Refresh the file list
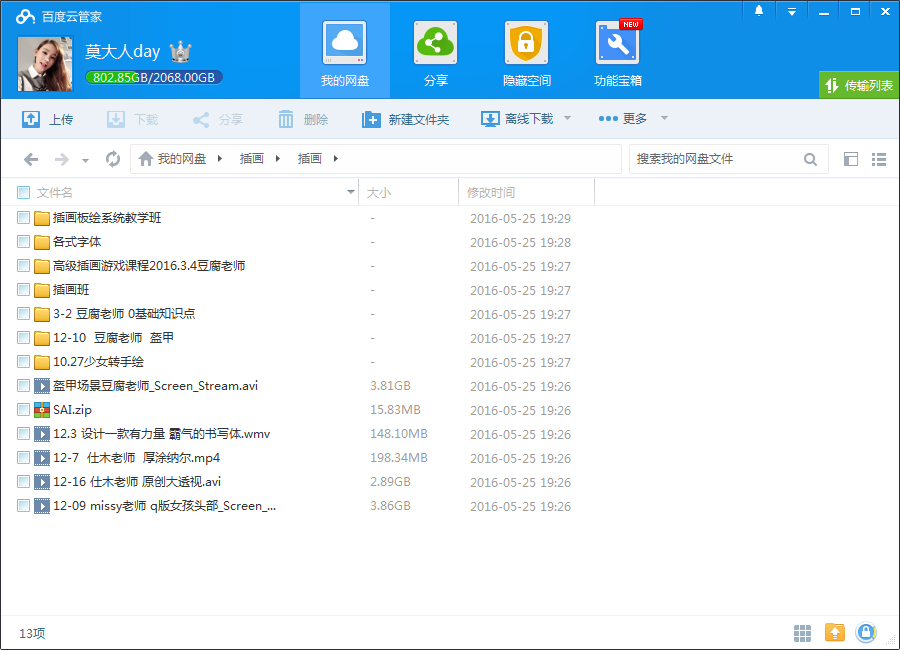Image resolution: width=900 pixels, height=650 pixels. click(x=113, y=159)
